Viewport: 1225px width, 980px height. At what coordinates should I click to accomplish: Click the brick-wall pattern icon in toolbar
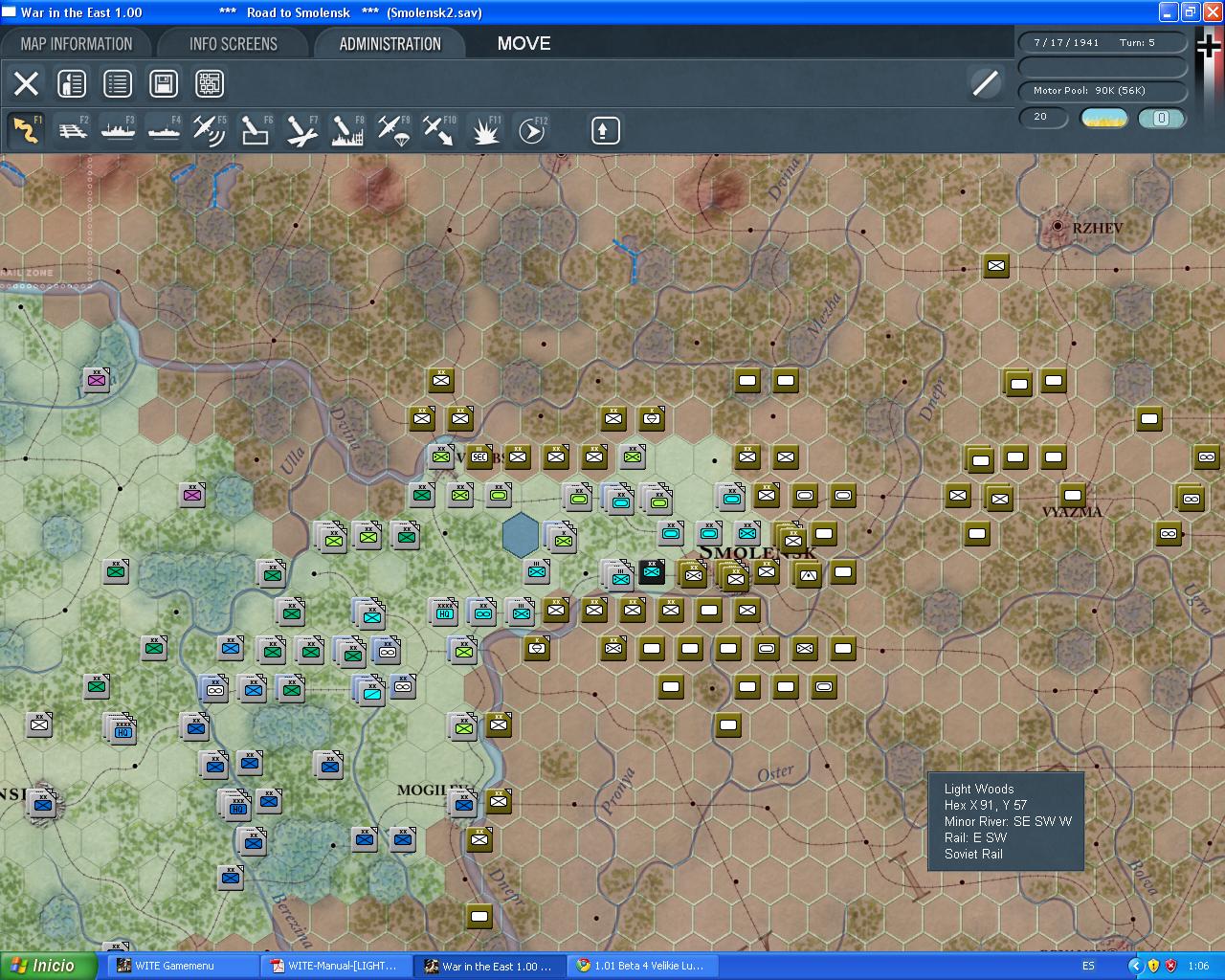coord(210,83)
